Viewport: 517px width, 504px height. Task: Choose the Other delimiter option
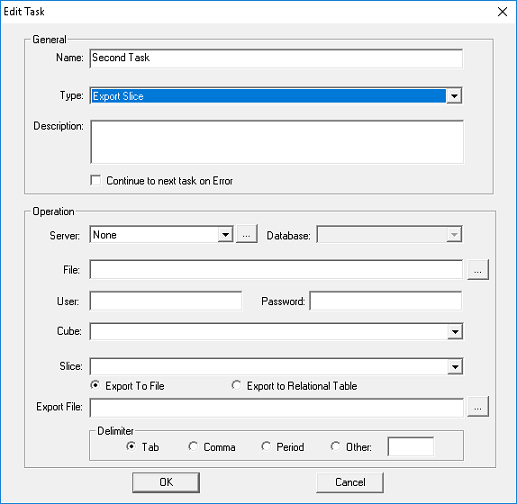(335, 446)
